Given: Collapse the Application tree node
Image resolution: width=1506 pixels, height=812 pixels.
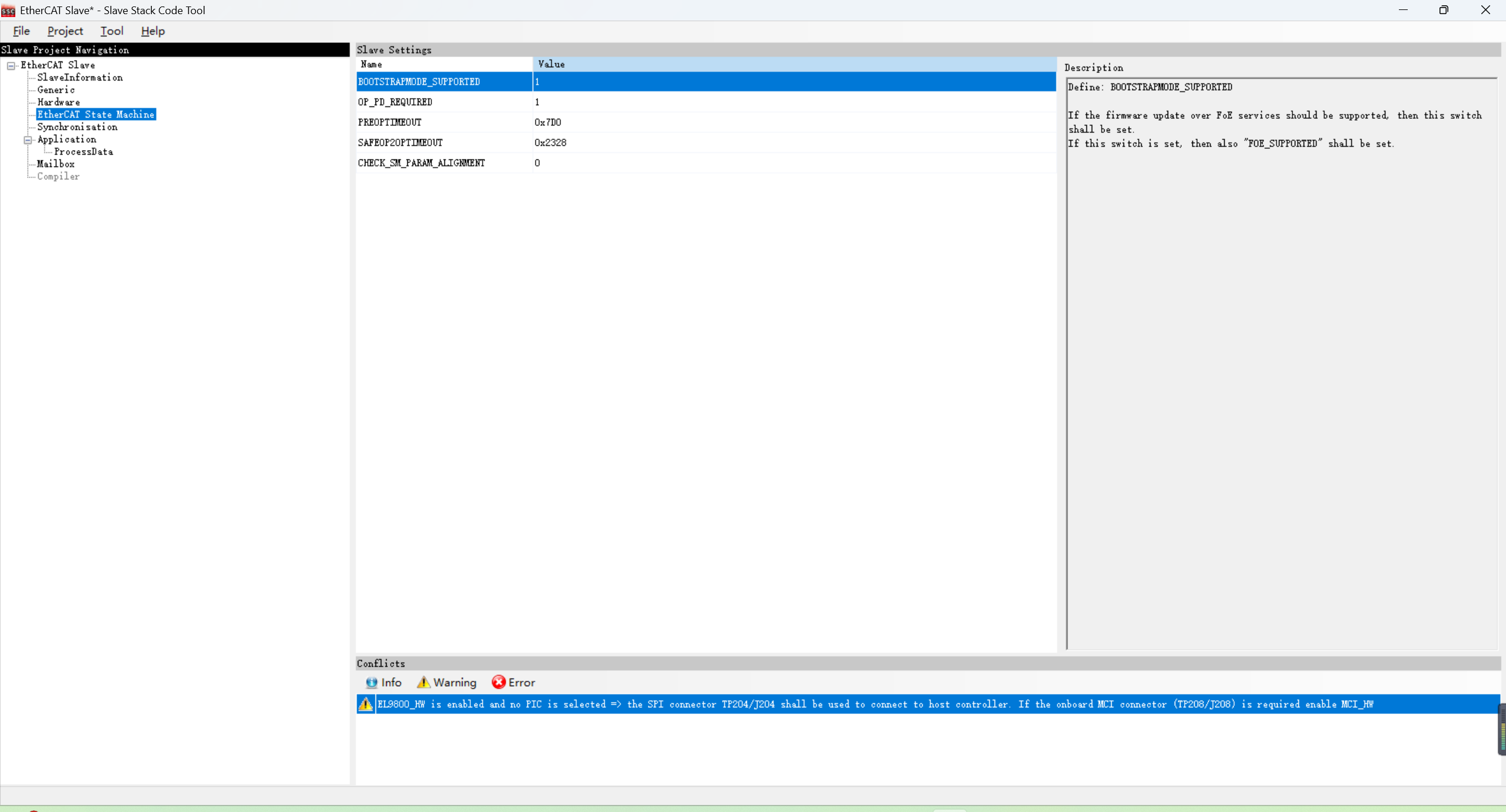Looking at the screenshot, I should coord(28,140).
